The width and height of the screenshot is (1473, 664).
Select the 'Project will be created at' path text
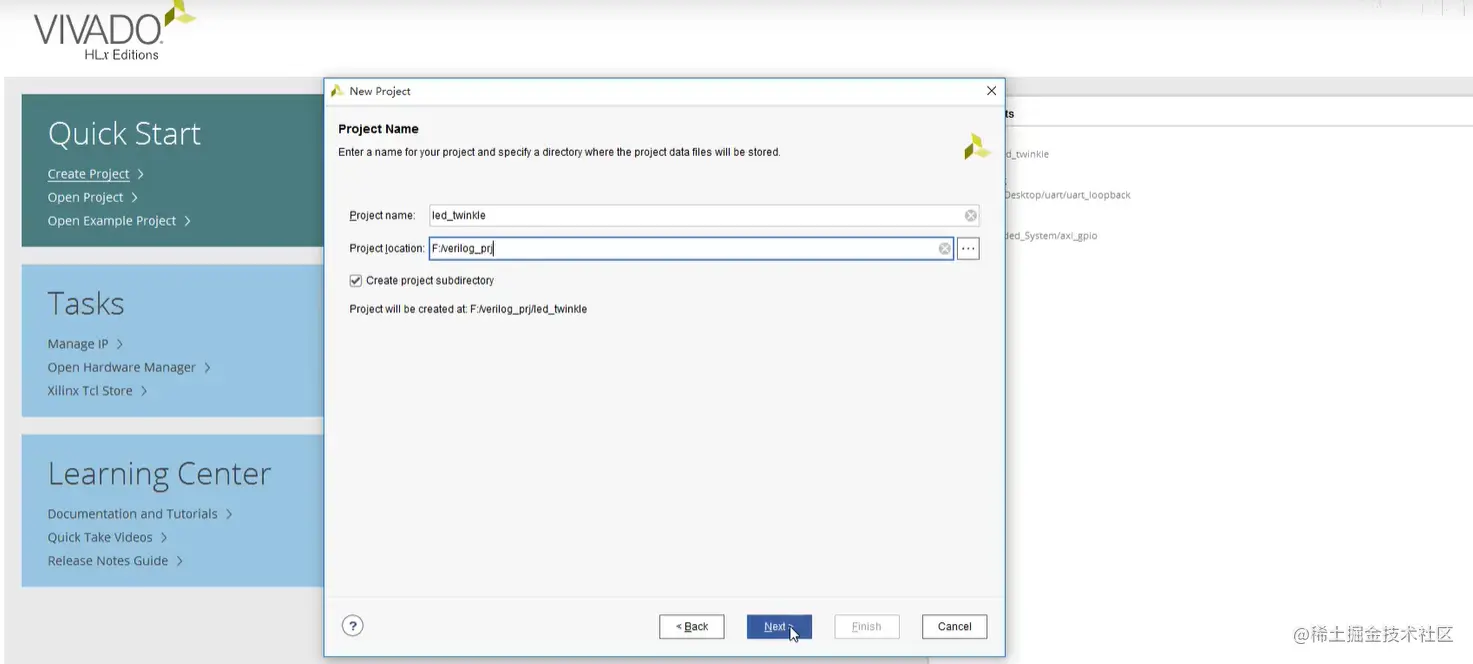[468, 309]
